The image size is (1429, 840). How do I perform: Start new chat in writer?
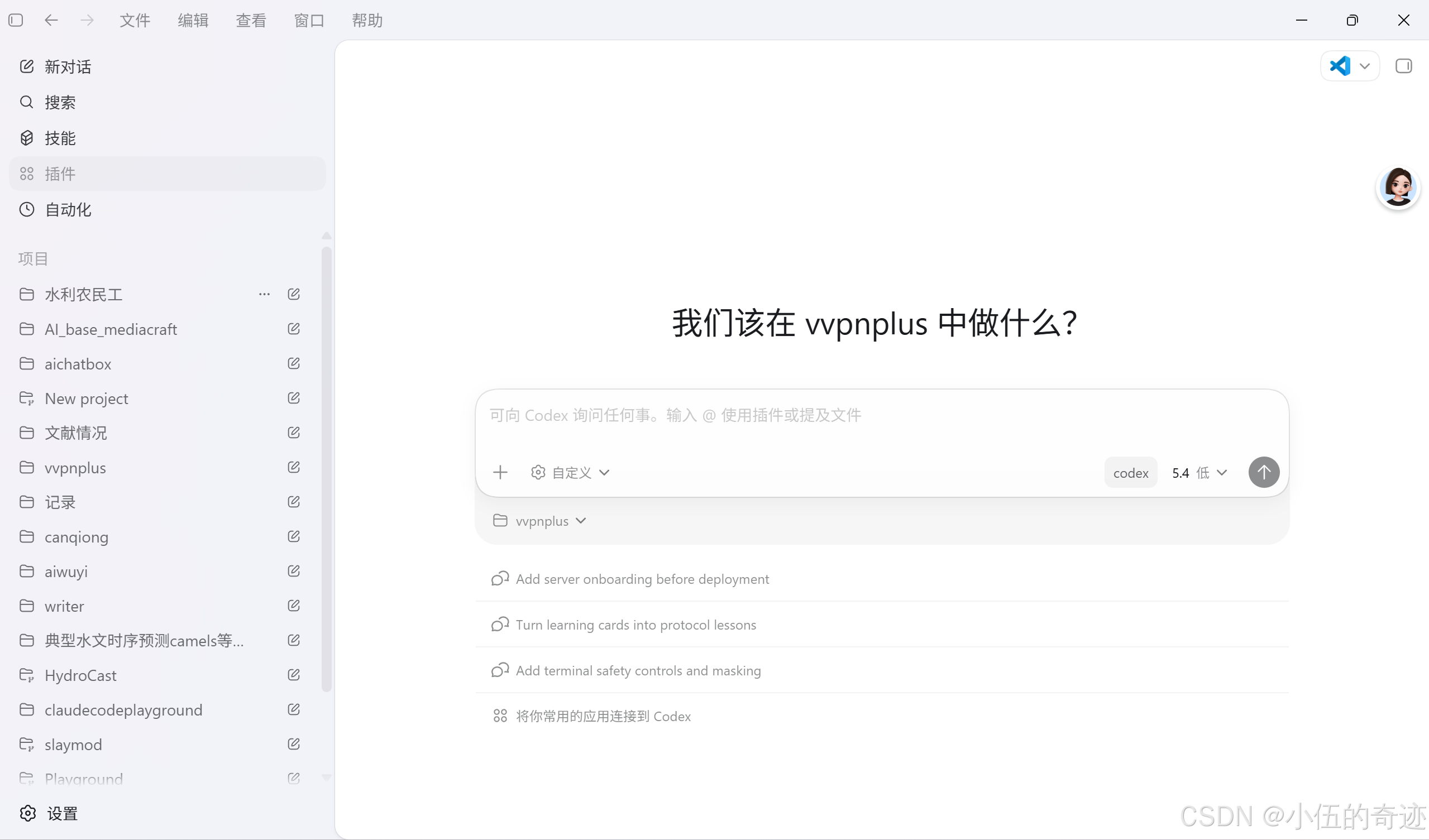[294, 606]
